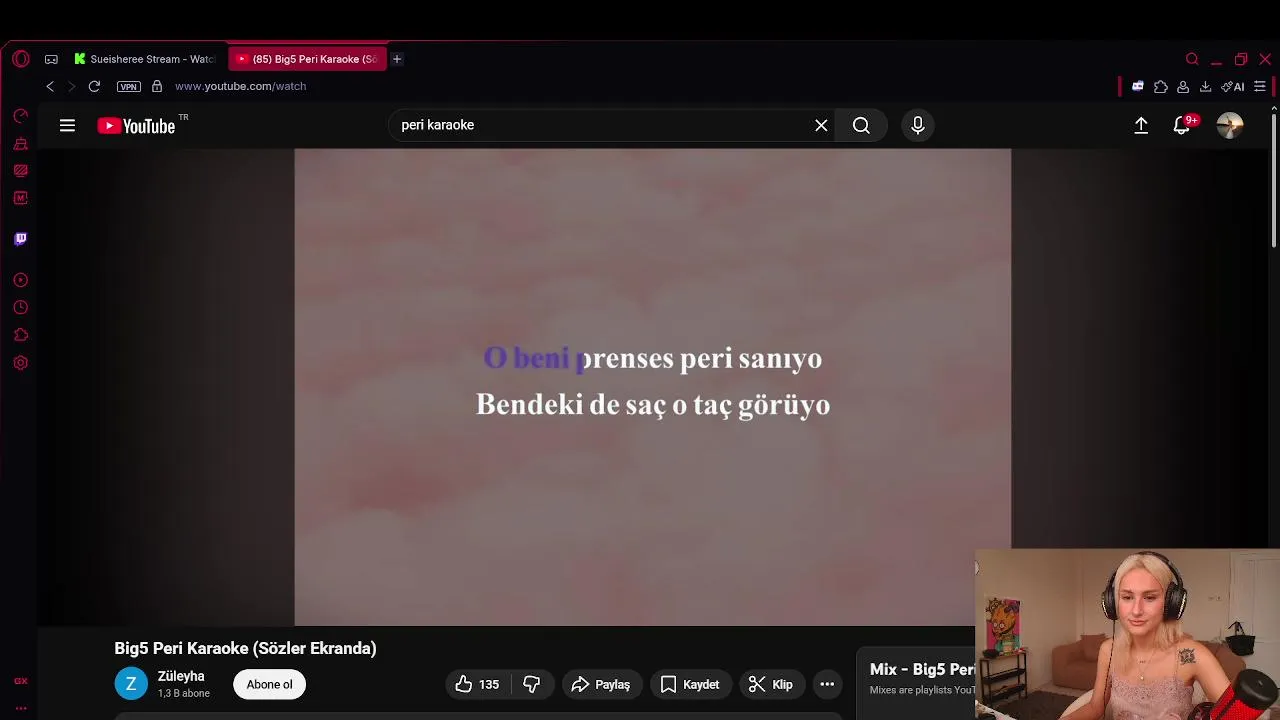Open Züleyha channel avatar
This screenshot has height=720, width=1280.
(x=131, y=684)
